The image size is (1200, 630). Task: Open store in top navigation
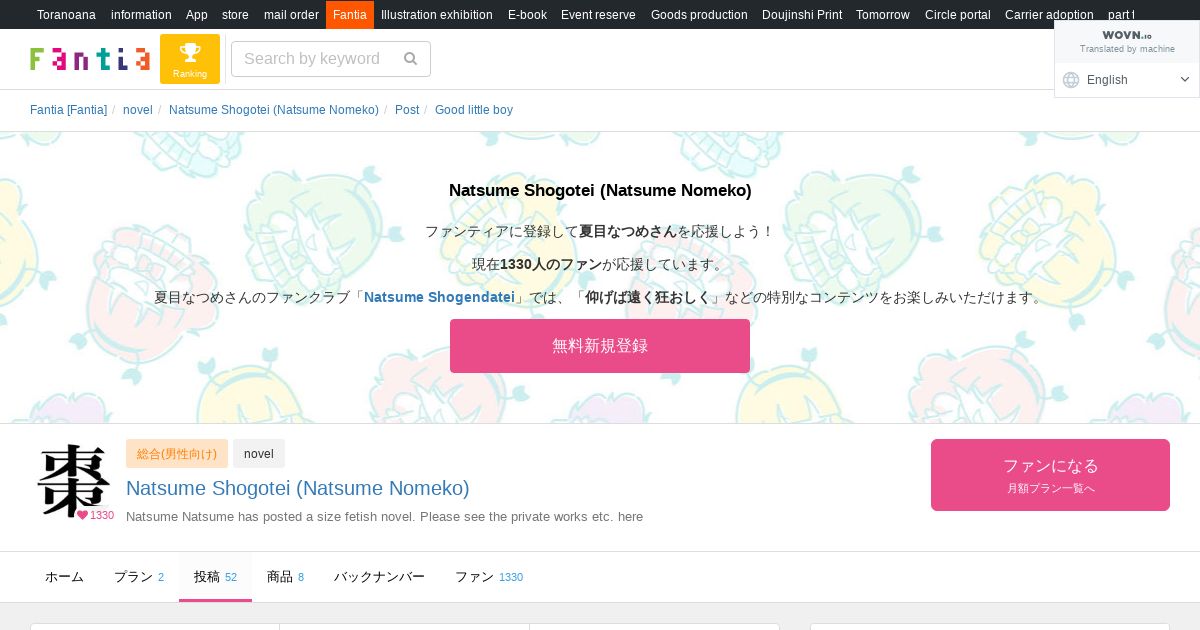[235, 15]
